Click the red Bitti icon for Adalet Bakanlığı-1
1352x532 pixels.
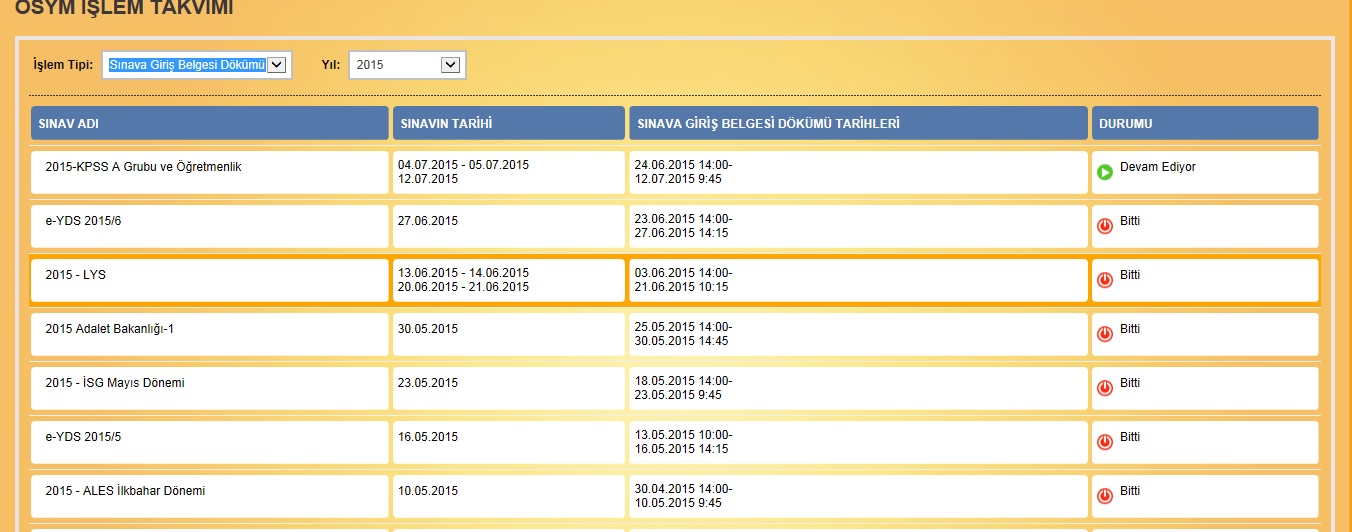(x=1105, y=335)
